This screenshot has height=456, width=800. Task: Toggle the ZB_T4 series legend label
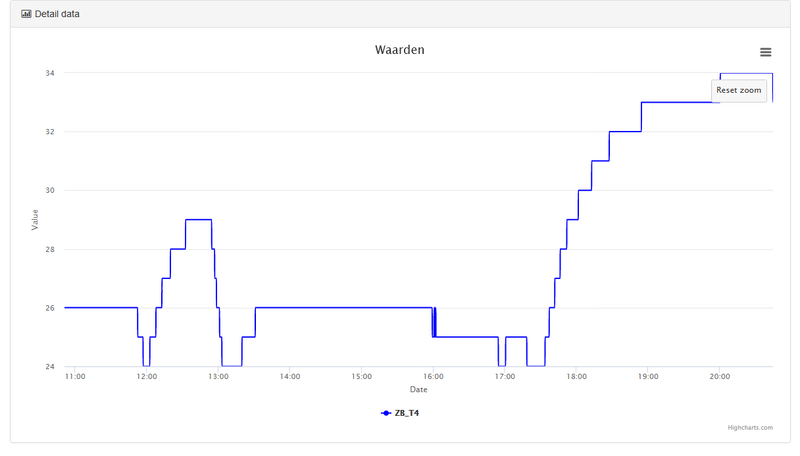coord(407,413)
